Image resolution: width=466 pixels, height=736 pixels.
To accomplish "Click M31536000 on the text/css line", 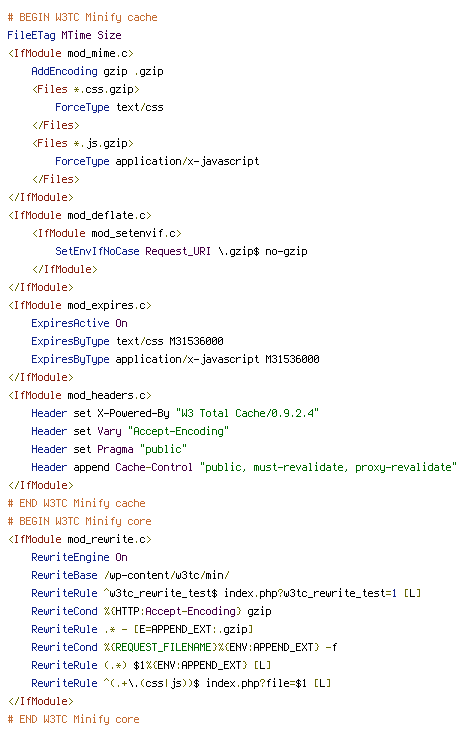I will [x=196, y=341].
